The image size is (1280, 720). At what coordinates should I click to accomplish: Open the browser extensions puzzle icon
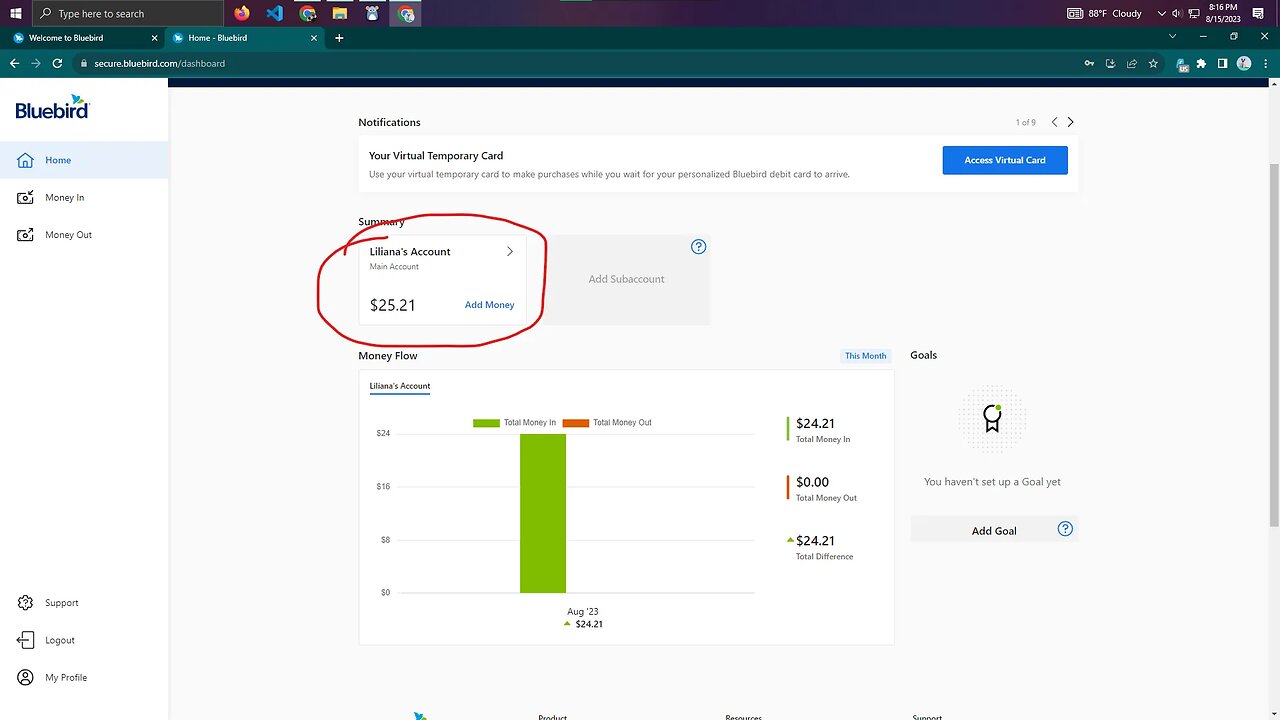click(x=1201, y=63)
